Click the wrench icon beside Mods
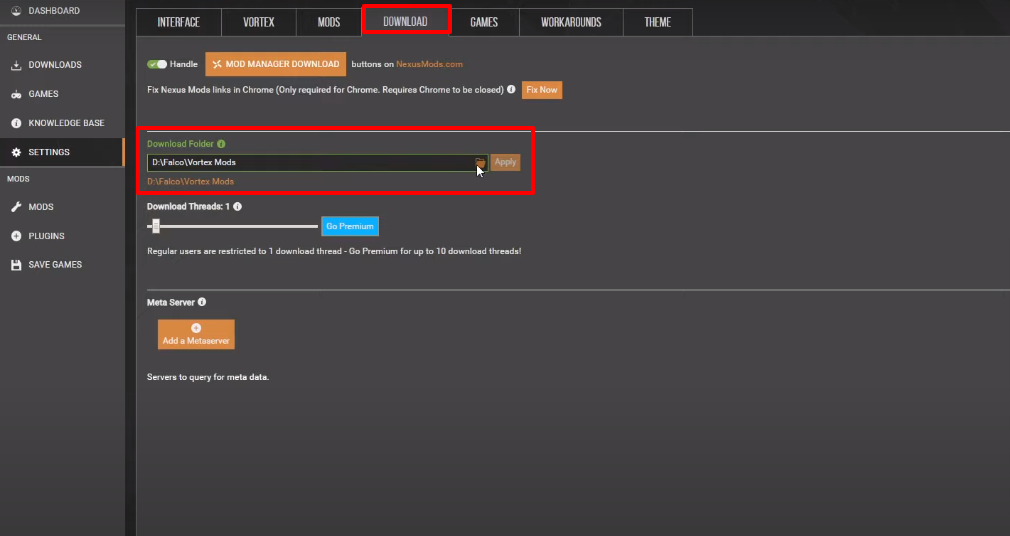Viewport: 1010px width, 536px height. click(16, 207)
